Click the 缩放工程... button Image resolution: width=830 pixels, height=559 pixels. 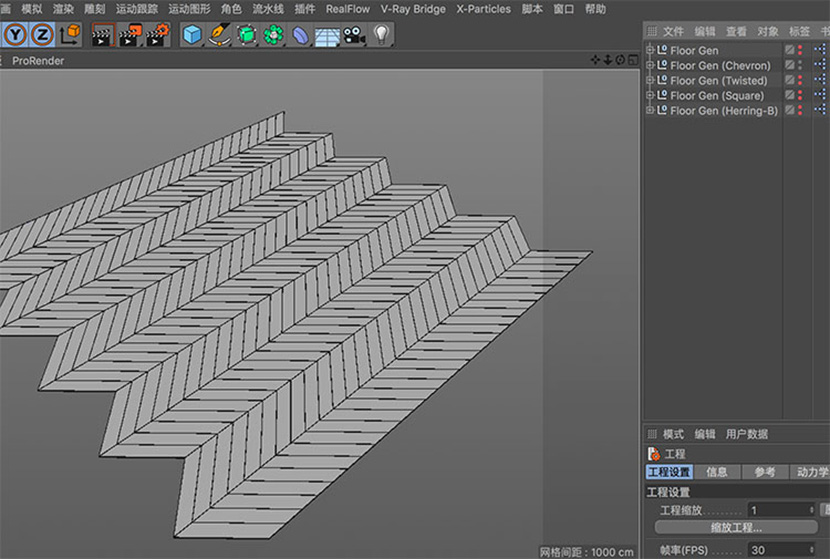click(x=736, y=527)
